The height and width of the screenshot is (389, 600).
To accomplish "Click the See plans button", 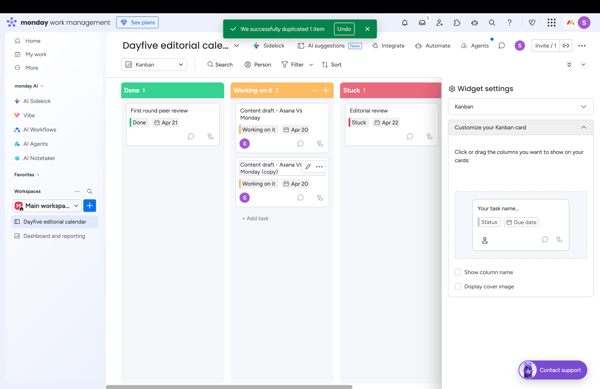I will point(137,23).
